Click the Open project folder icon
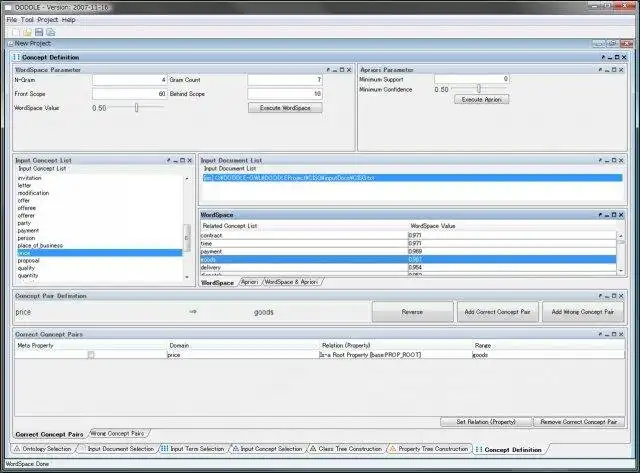Viewport: 640px width, 473px height. pos(27,32)
